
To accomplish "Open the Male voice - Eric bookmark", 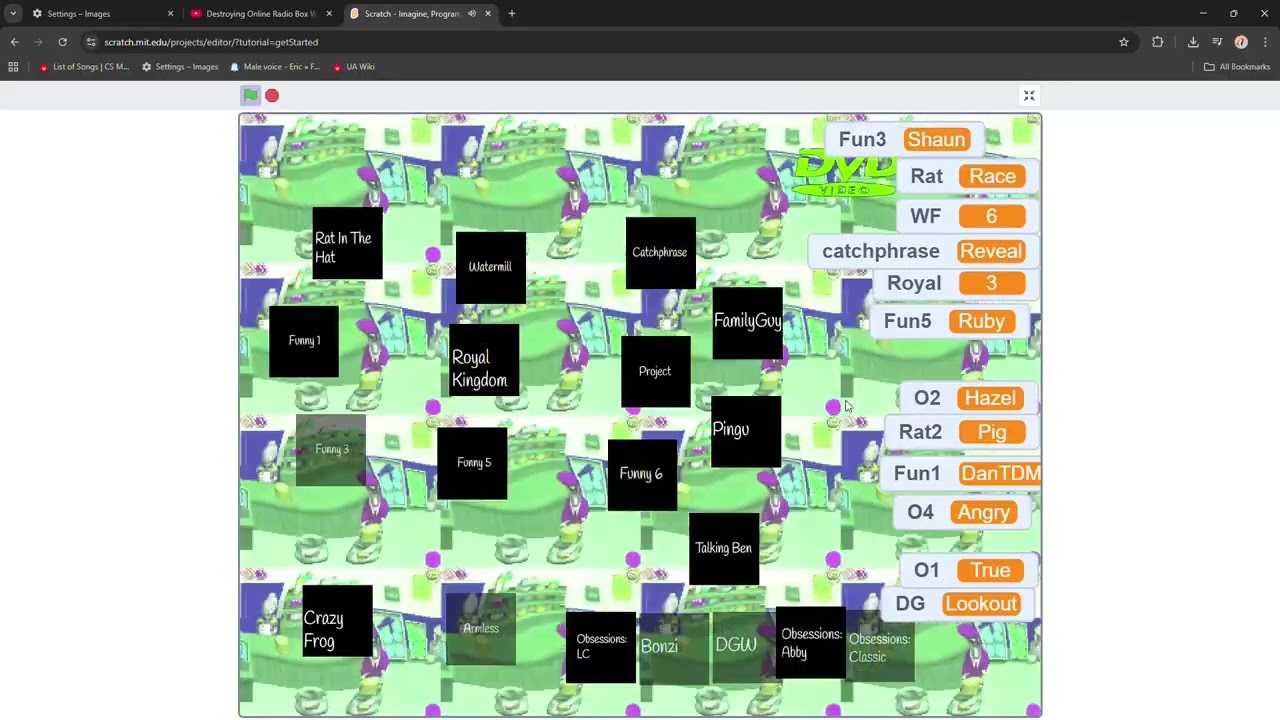I will click(275, 67).
